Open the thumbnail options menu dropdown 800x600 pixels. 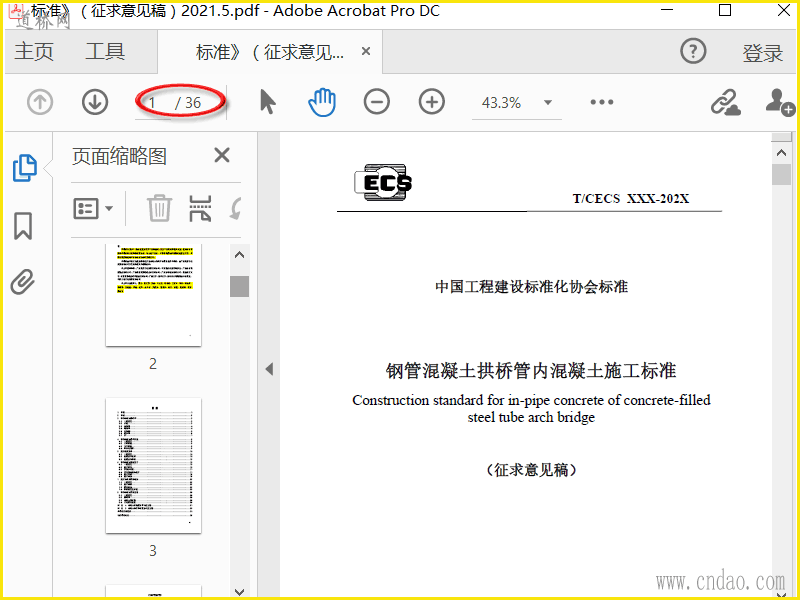click(x=93, y=208)
